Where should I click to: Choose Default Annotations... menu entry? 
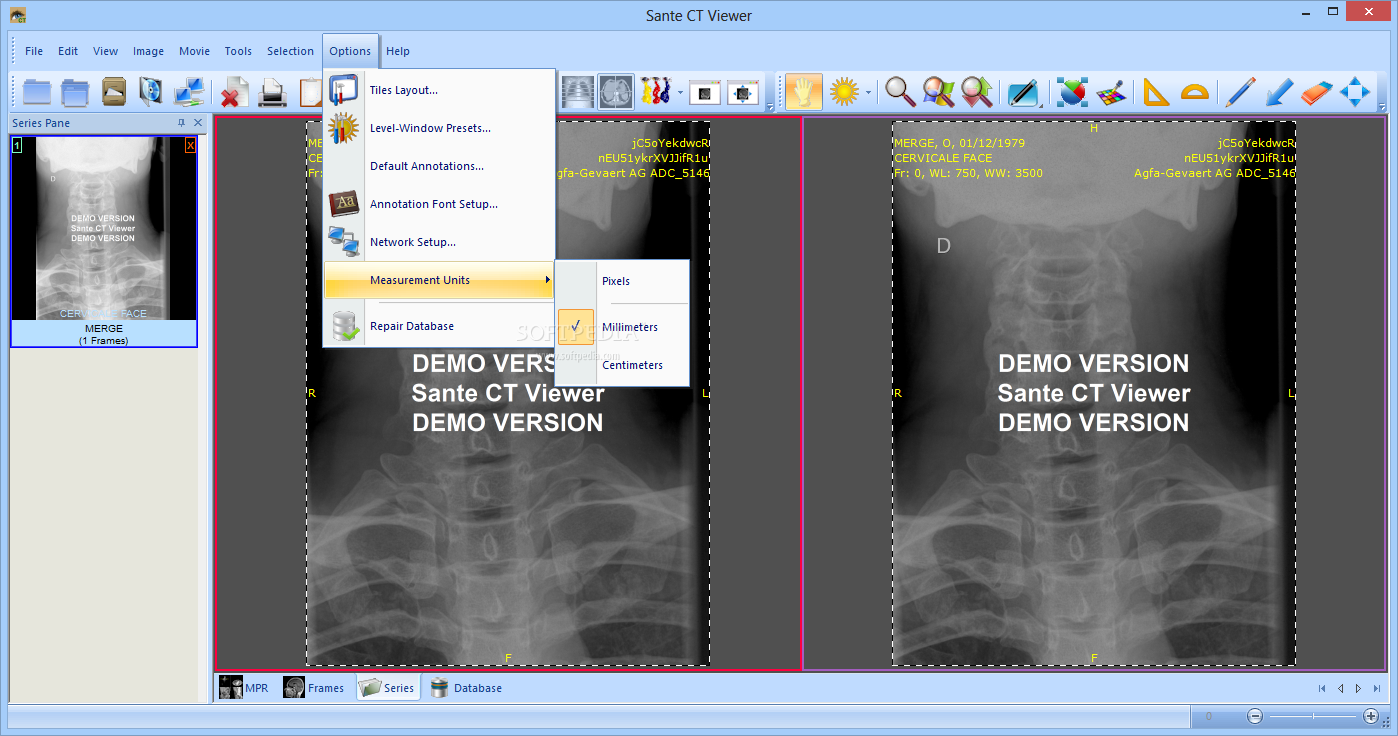[x=439, y=166]
